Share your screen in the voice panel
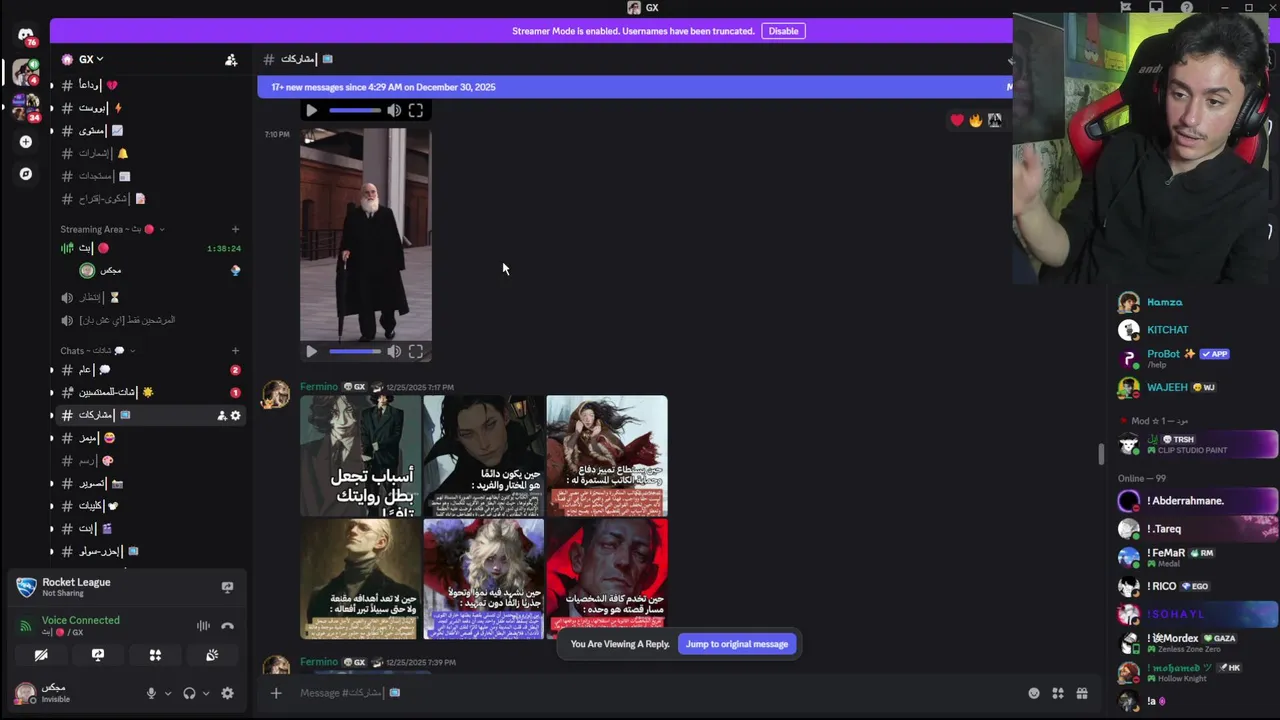 (98, 655)
